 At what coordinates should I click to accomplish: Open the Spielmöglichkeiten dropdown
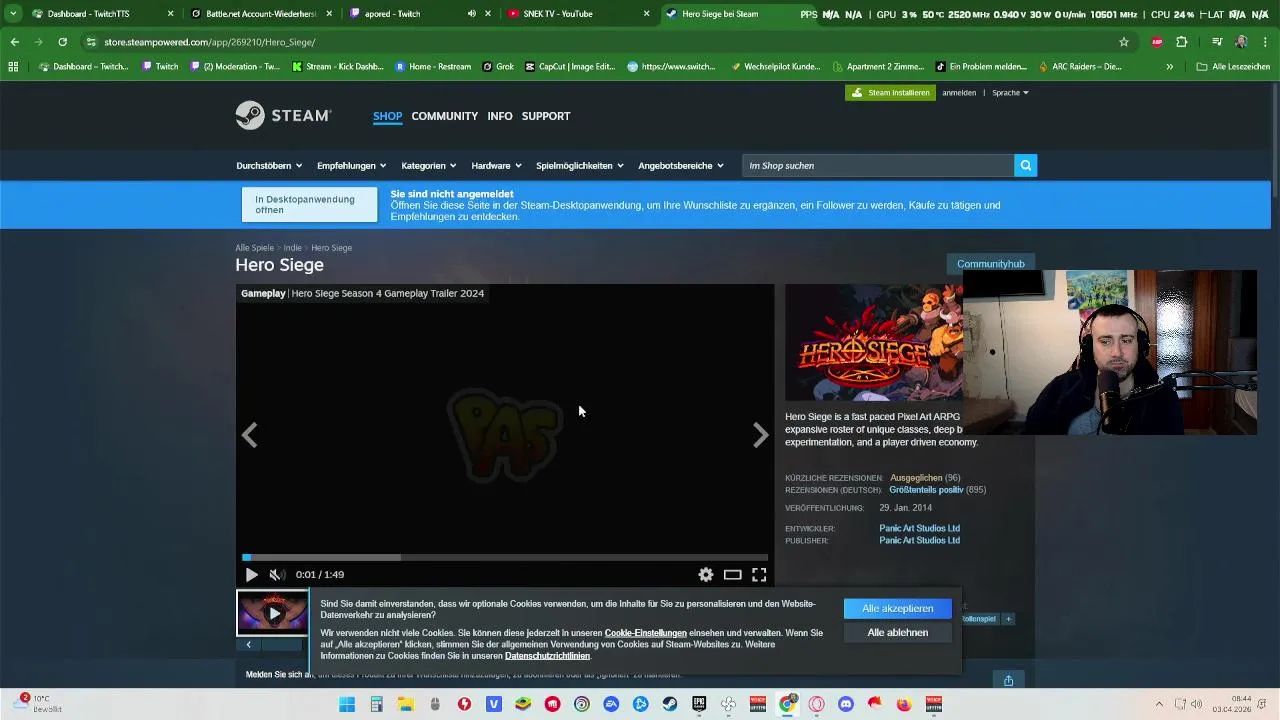(x=579, y=166)
